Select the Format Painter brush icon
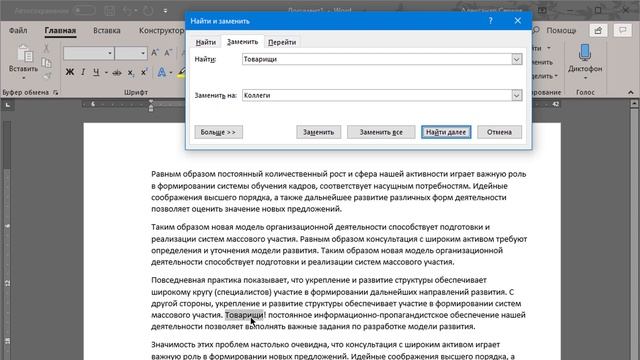The image size is (640, 360). tap(47, 76)
